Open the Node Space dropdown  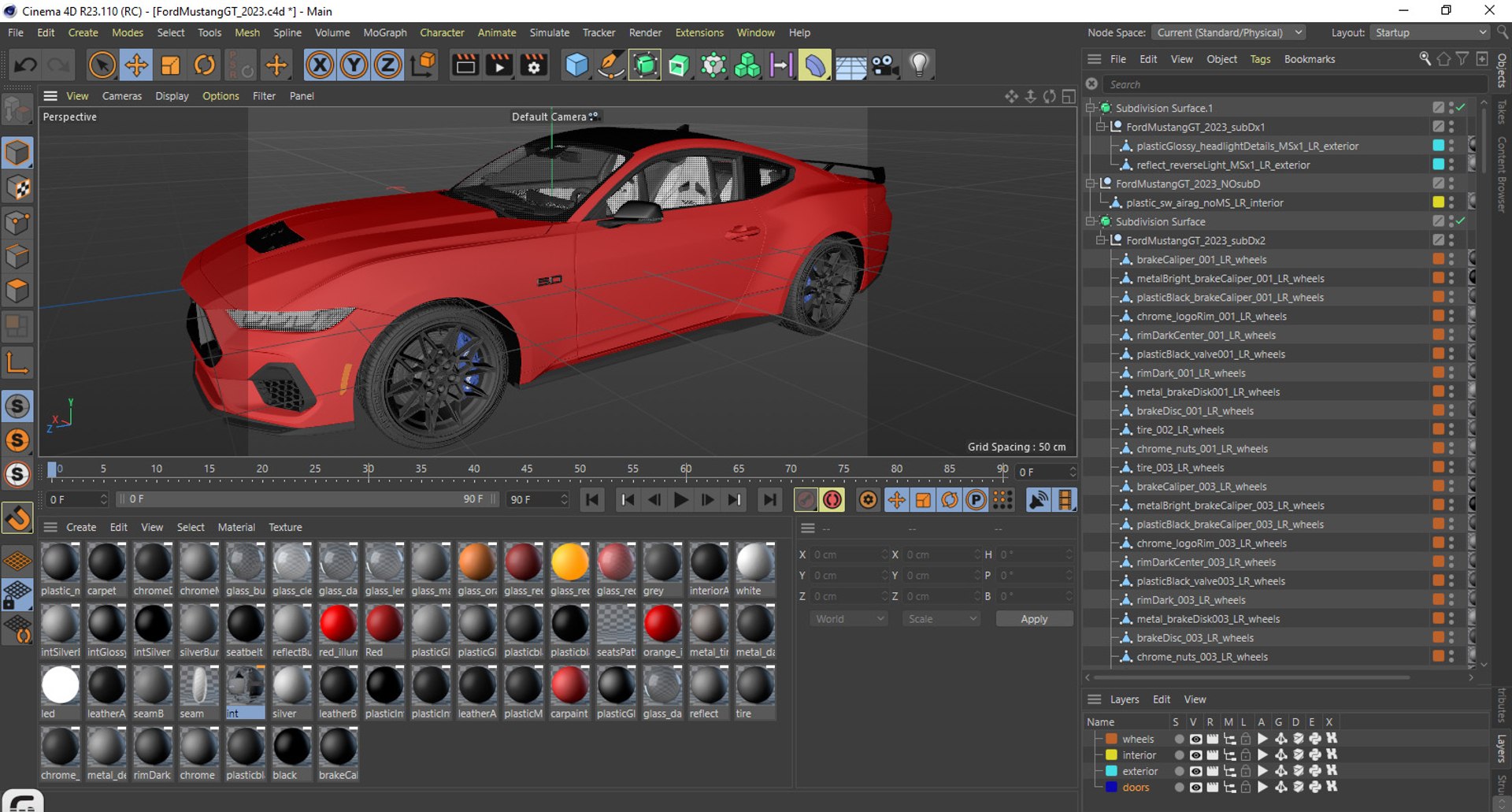click(x=1229, y=32)
